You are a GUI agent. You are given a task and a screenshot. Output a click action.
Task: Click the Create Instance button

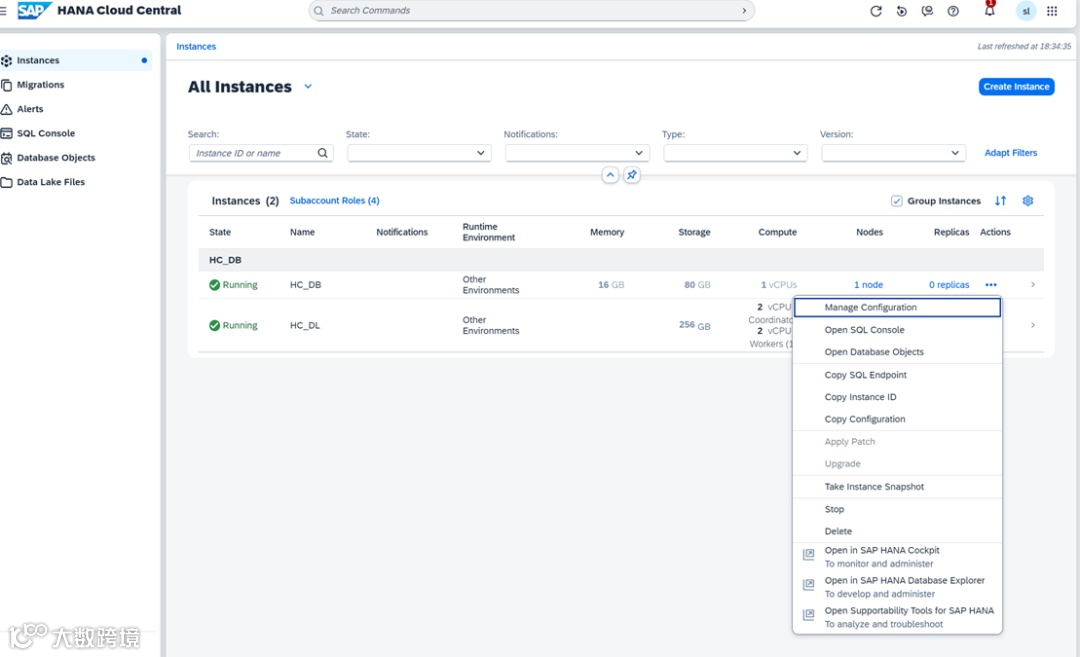click(x=1016, y=87)
